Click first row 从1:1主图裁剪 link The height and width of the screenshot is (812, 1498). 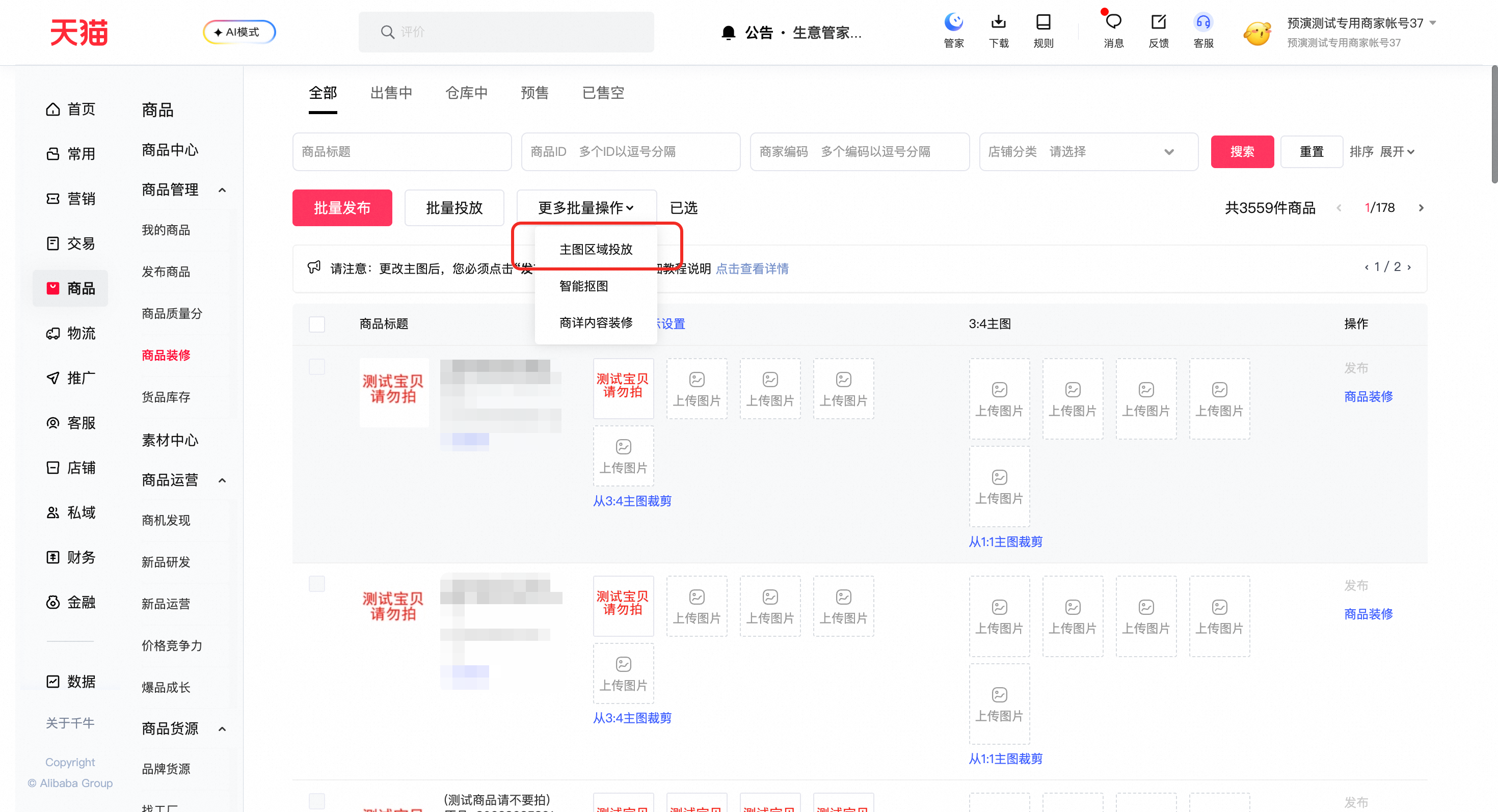[1005, 542]
